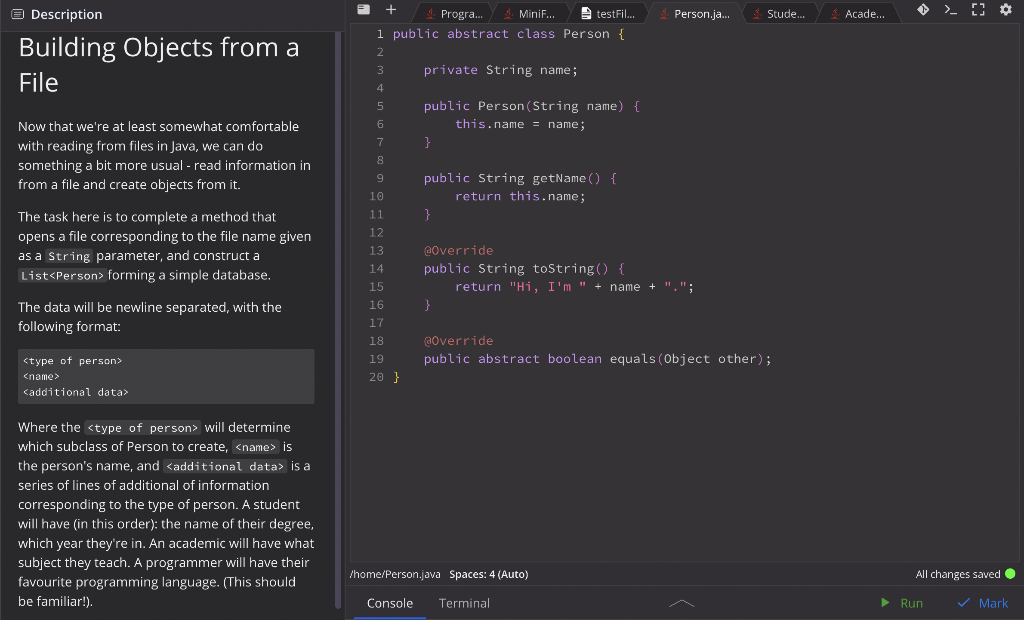
Task: Open the git diamond icon
Action: 923,9
